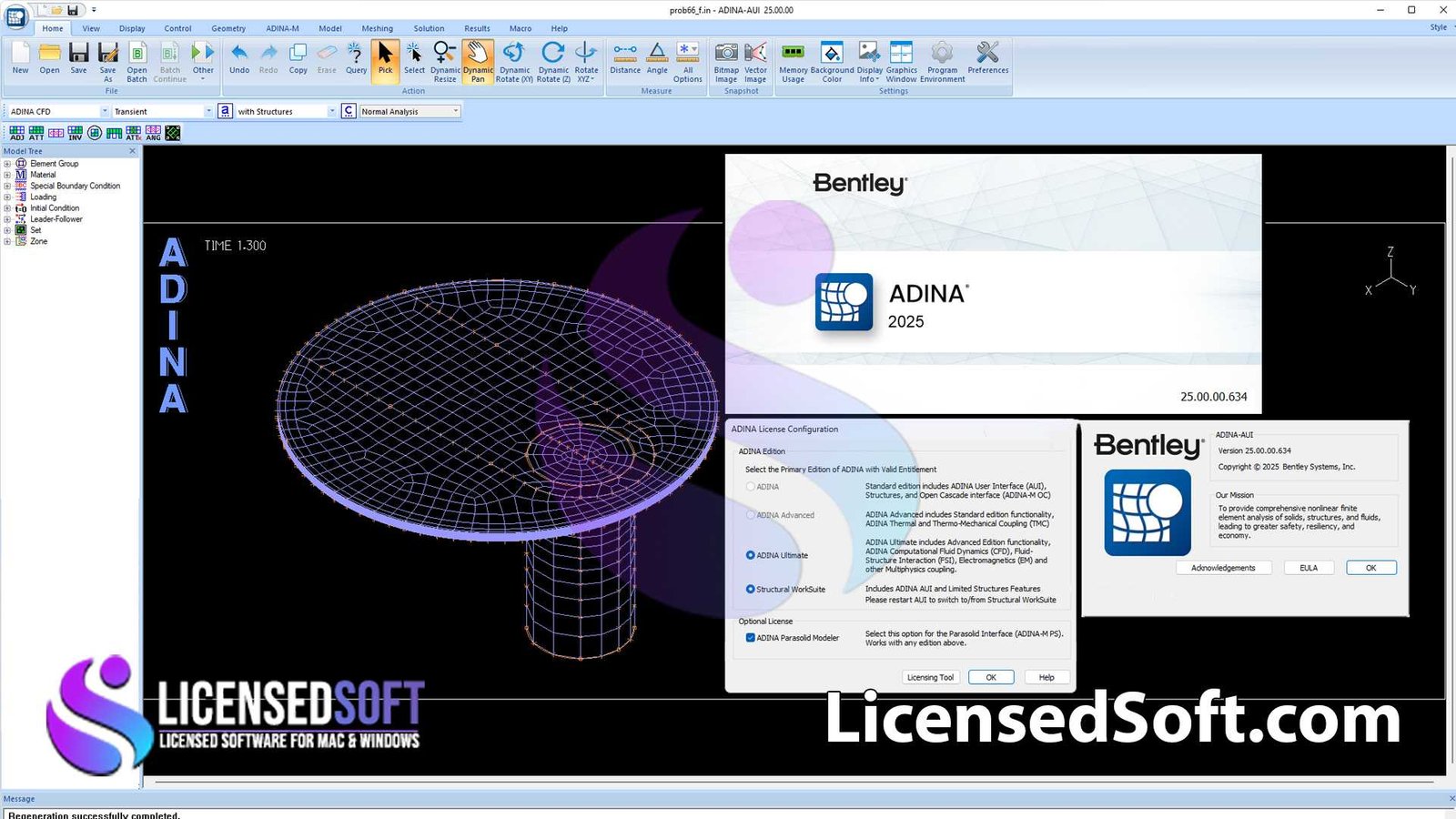The width and height of the screenshot is (1456, 819).
Task: Select the ADINA standard edition radio
Action: [750, 487]
